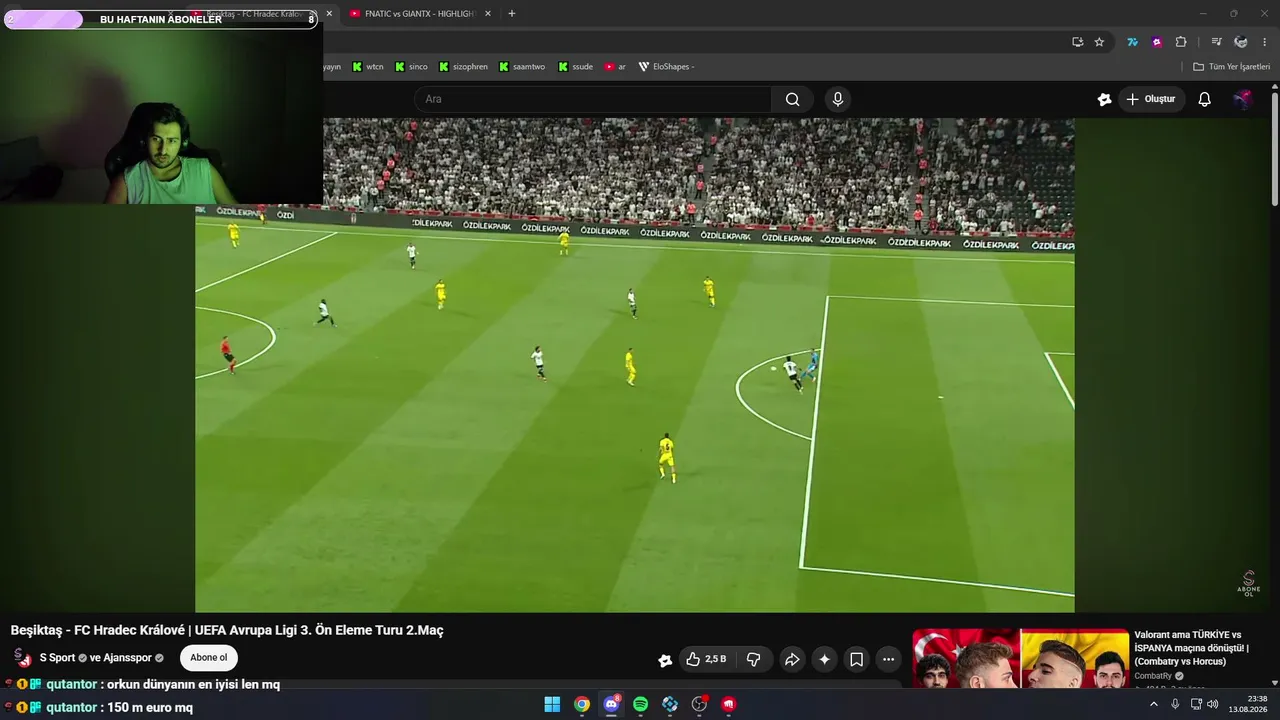Click the gem icon left of the like button
This screenshot has width=1280, height=720.
(x=665, y=660)
